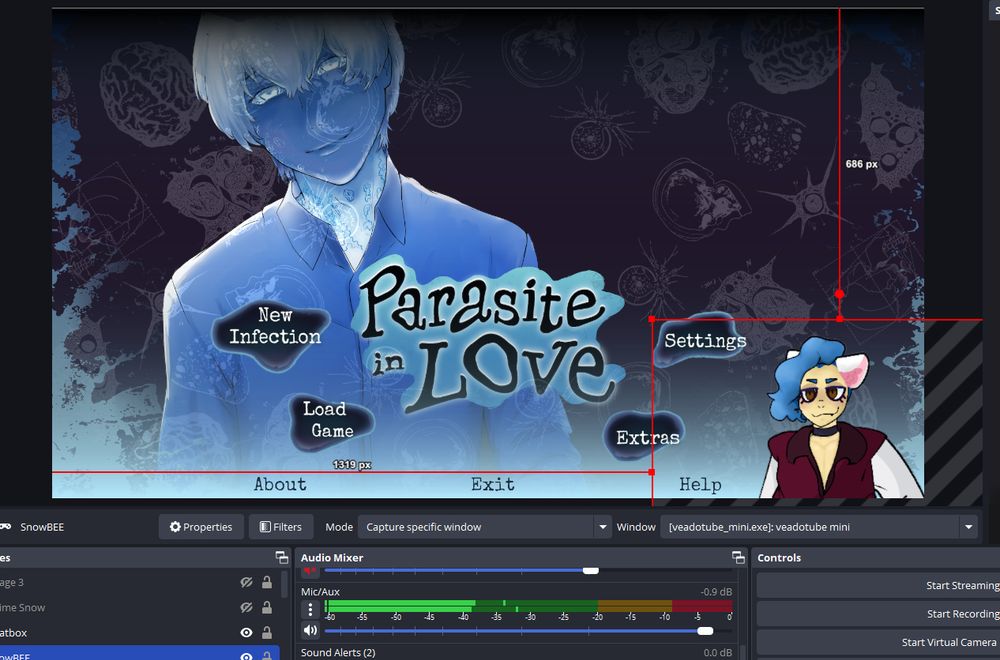
Task: Toggle lock on the 'ime Snow' source
Action: click(x=267, y=608)
